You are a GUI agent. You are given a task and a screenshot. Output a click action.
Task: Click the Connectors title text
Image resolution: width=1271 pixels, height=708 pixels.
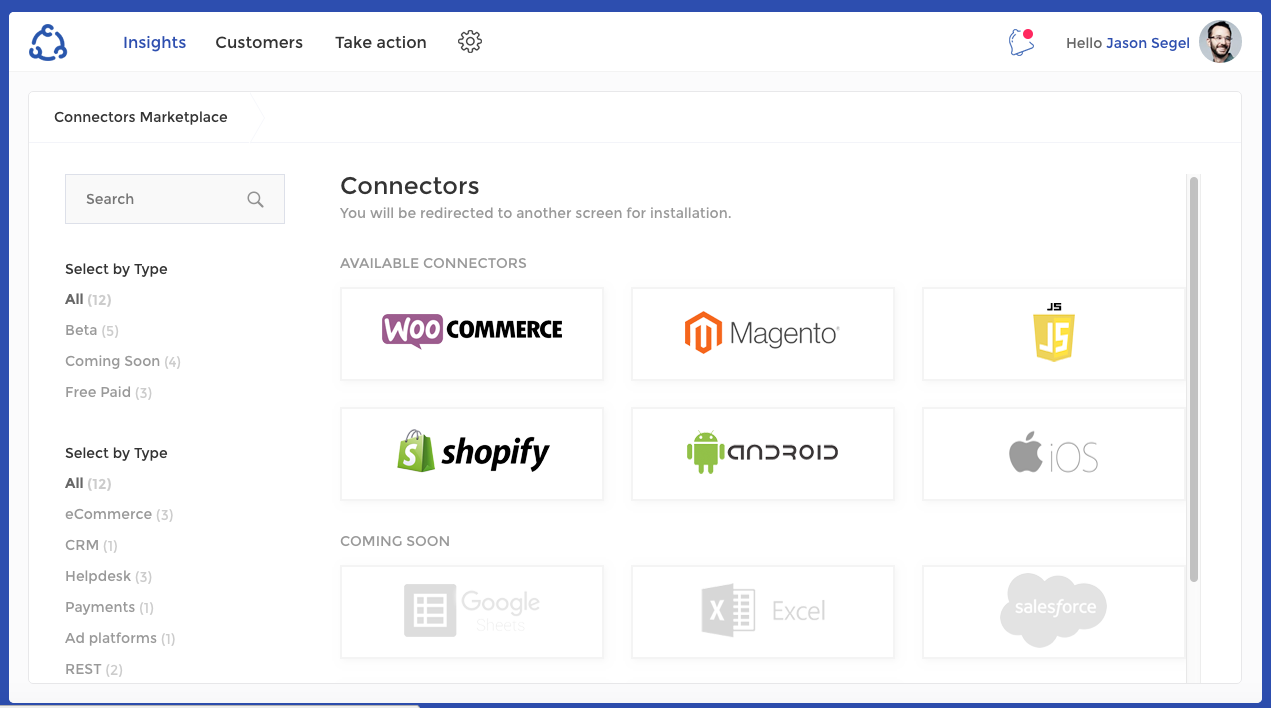[410, 186]
